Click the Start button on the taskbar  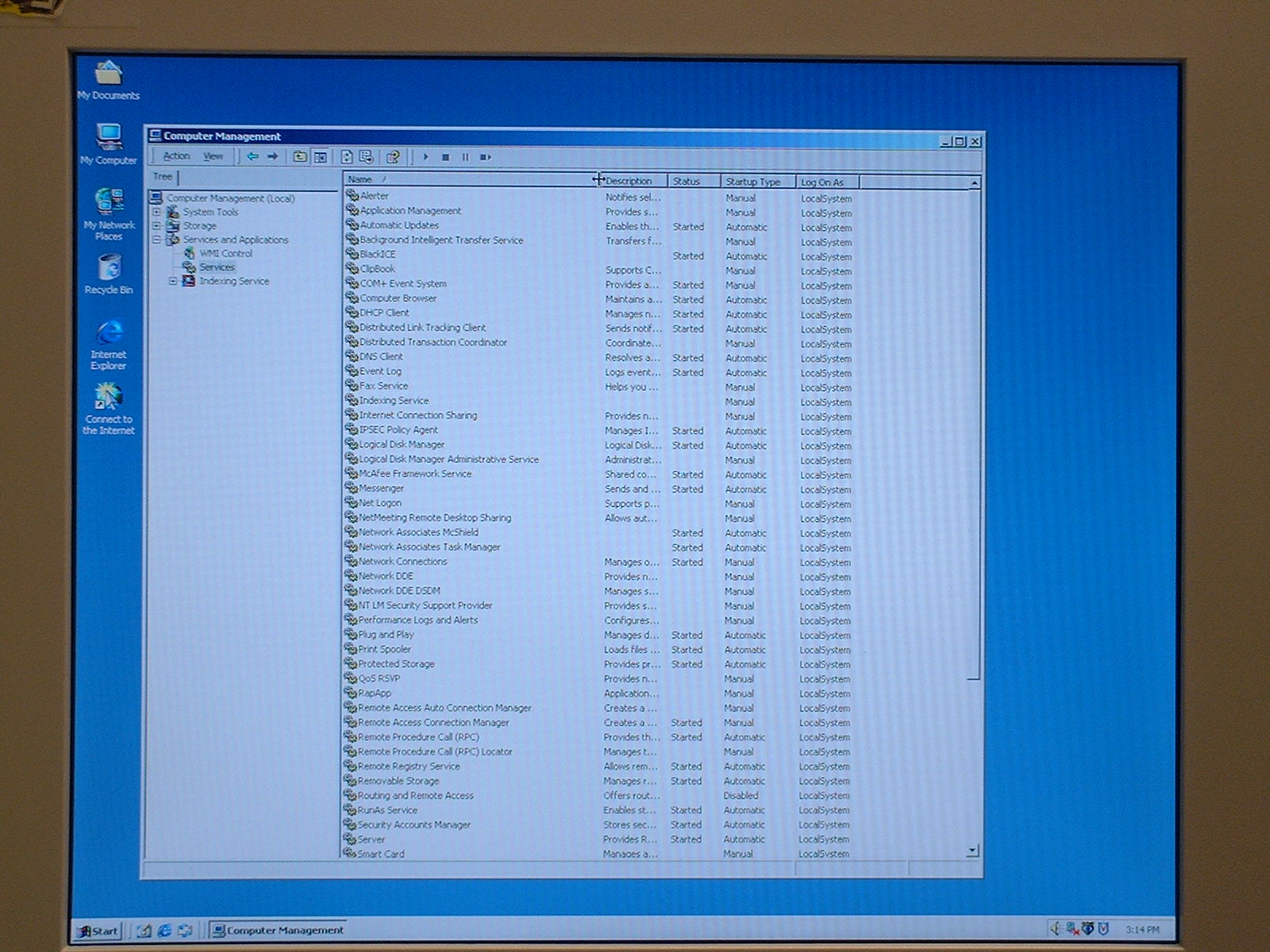coord(98,931)
